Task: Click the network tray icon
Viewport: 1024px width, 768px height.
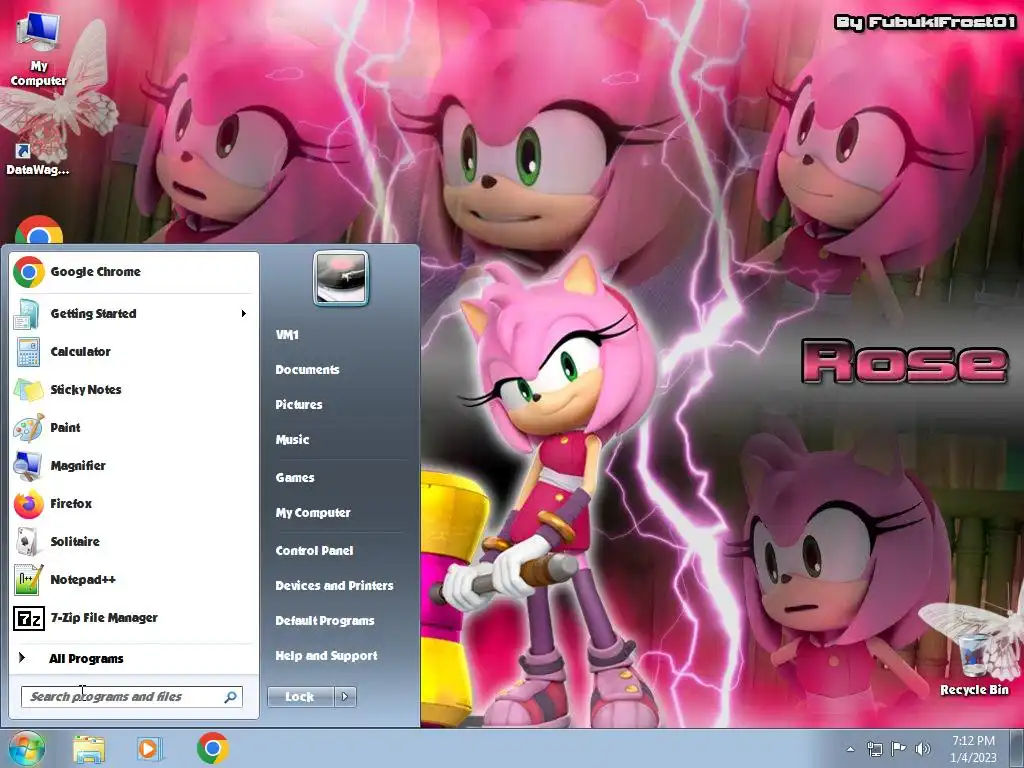Action: (874, 748)
